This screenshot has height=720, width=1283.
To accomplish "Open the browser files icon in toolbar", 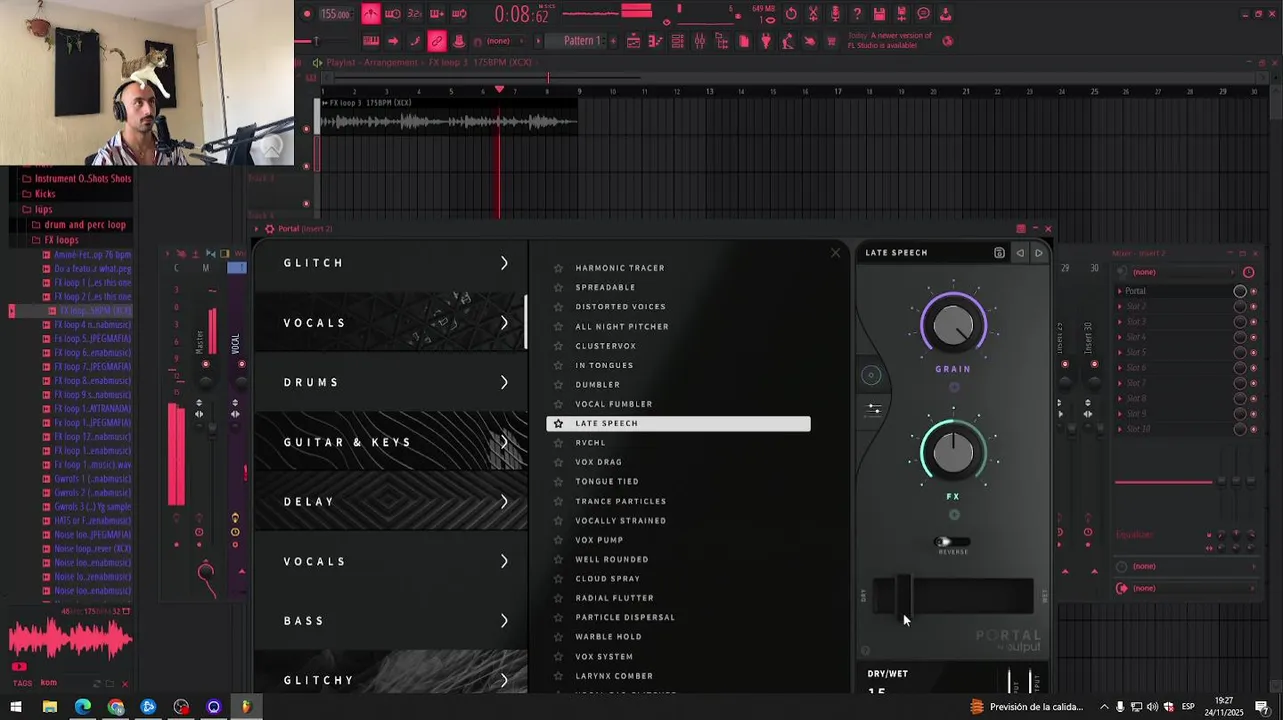I will 722,41.
